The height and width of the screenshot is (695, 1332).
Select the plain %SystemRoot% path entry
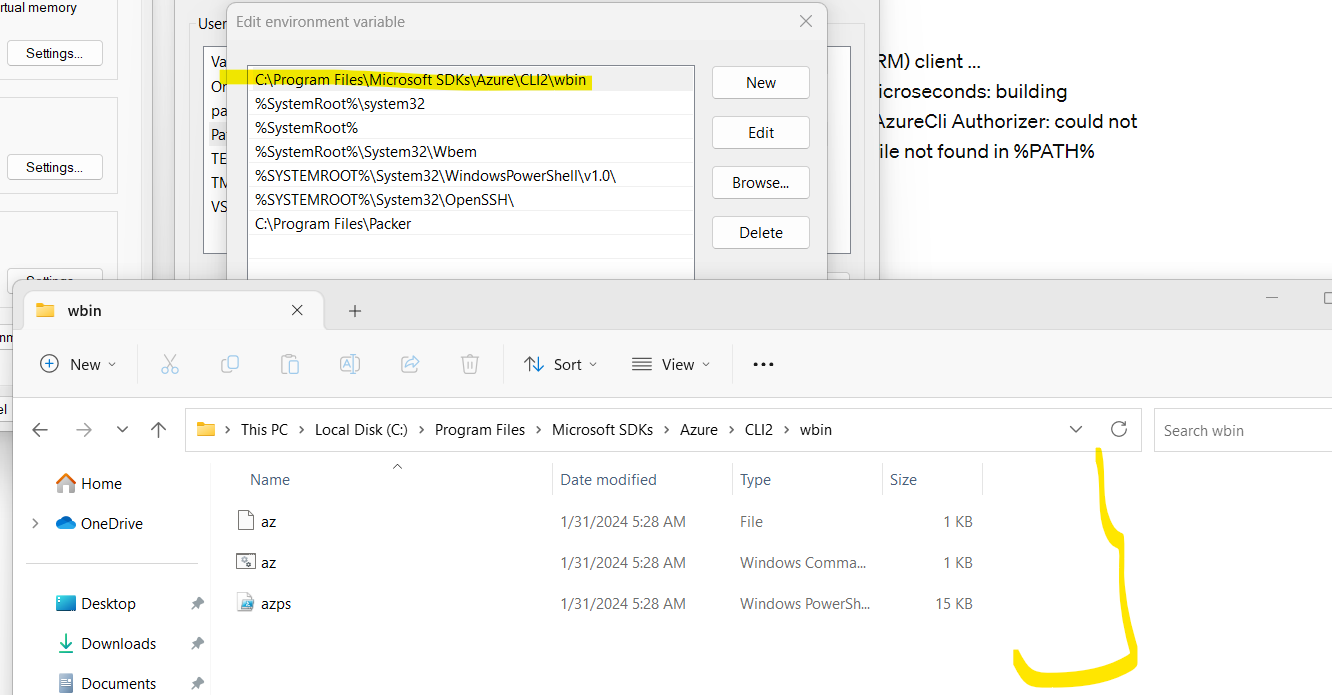(x=471, y=128)
